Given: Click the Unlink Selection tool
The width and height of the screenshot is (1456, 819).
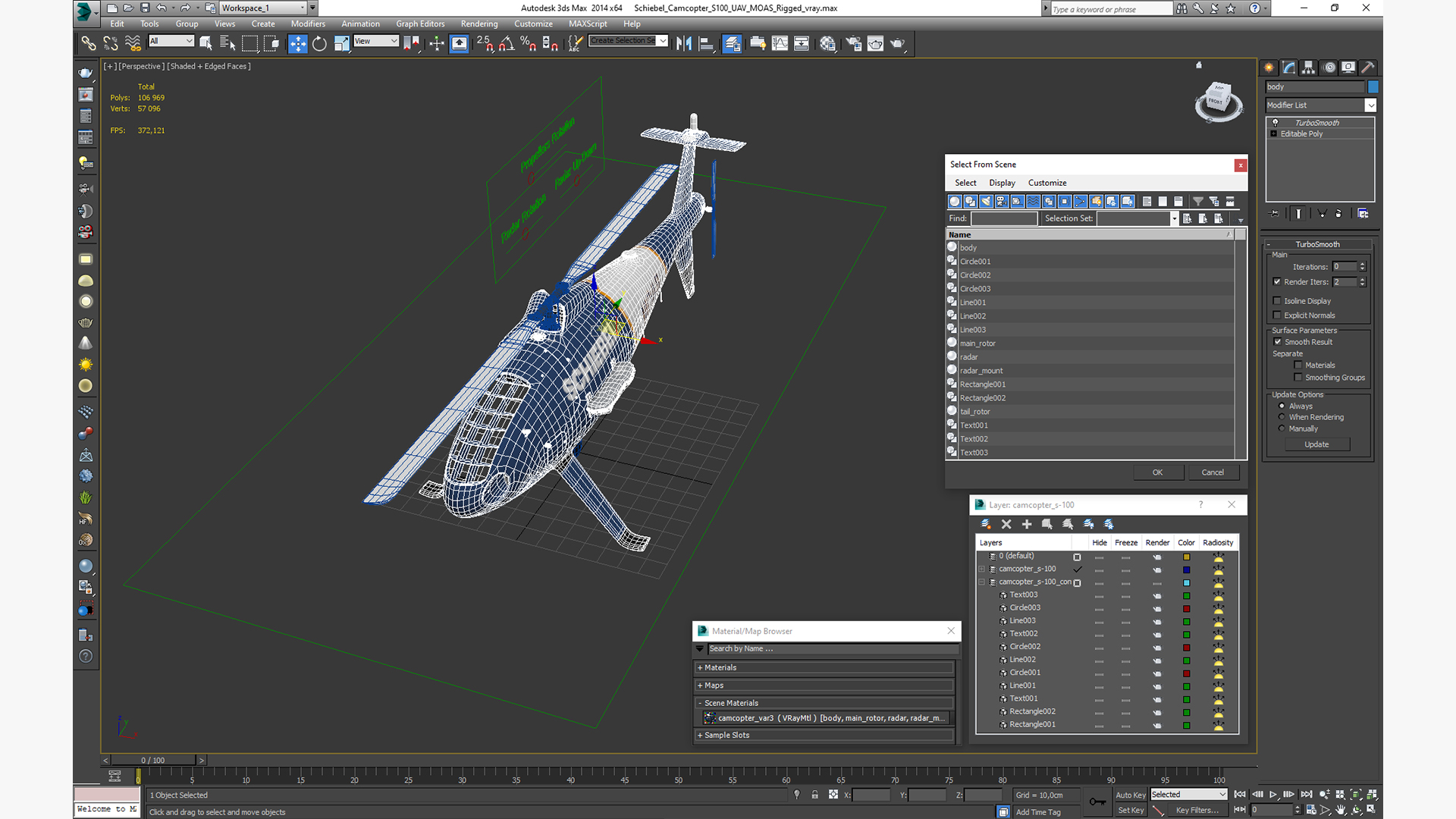Looking at the screenshot, I should click(x=111, y=43).
